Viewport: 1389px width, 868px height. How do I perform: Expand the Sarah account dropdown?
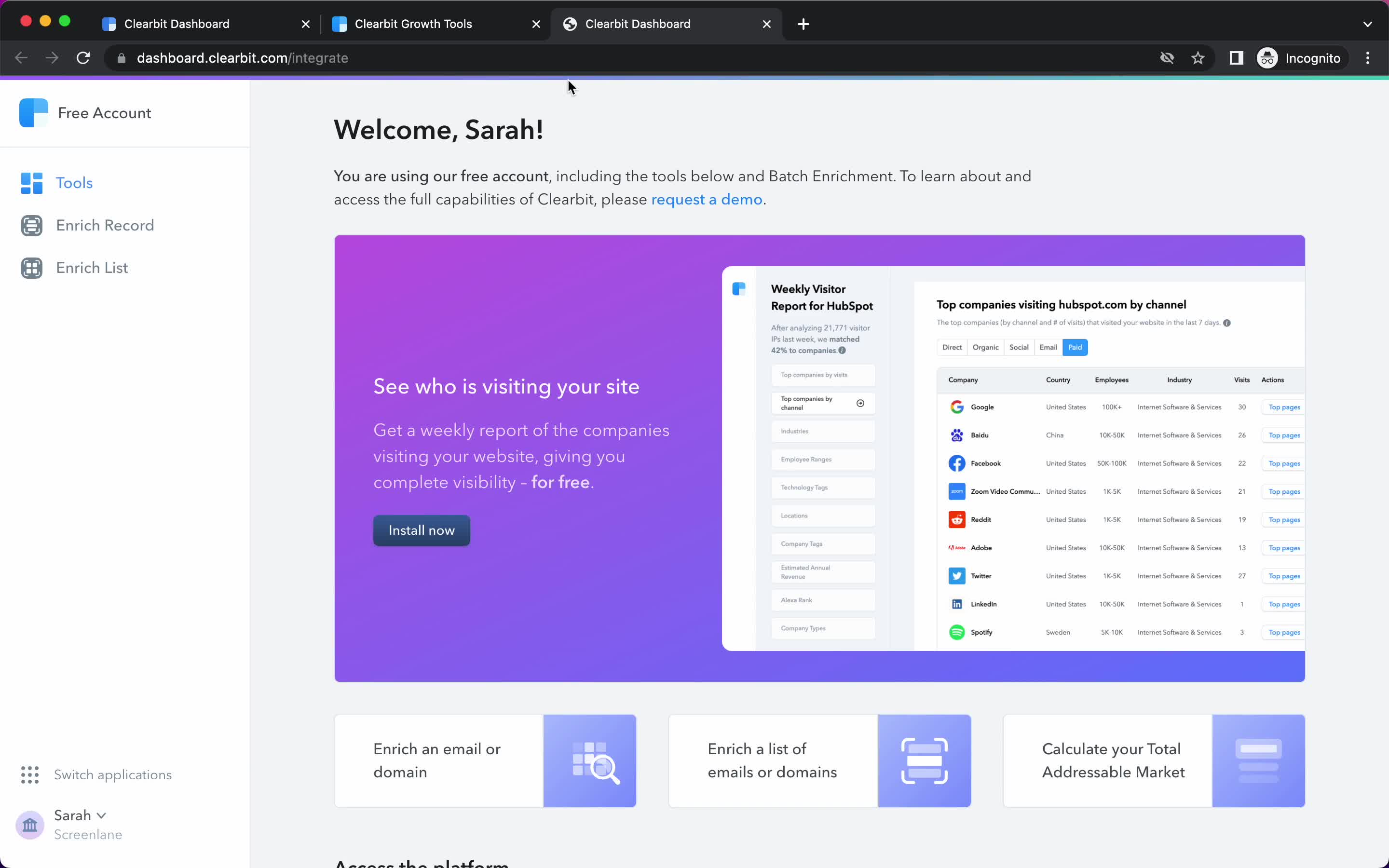point(79,815)
